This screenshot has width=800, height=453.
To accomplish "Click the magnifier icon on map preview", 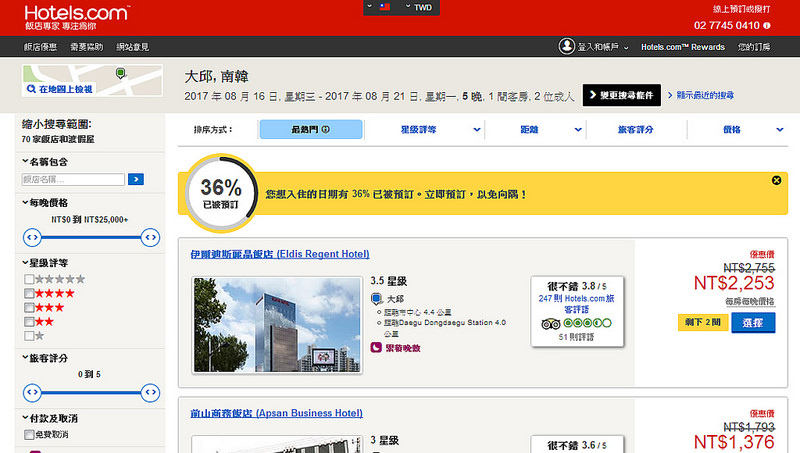I will (32, 89).
